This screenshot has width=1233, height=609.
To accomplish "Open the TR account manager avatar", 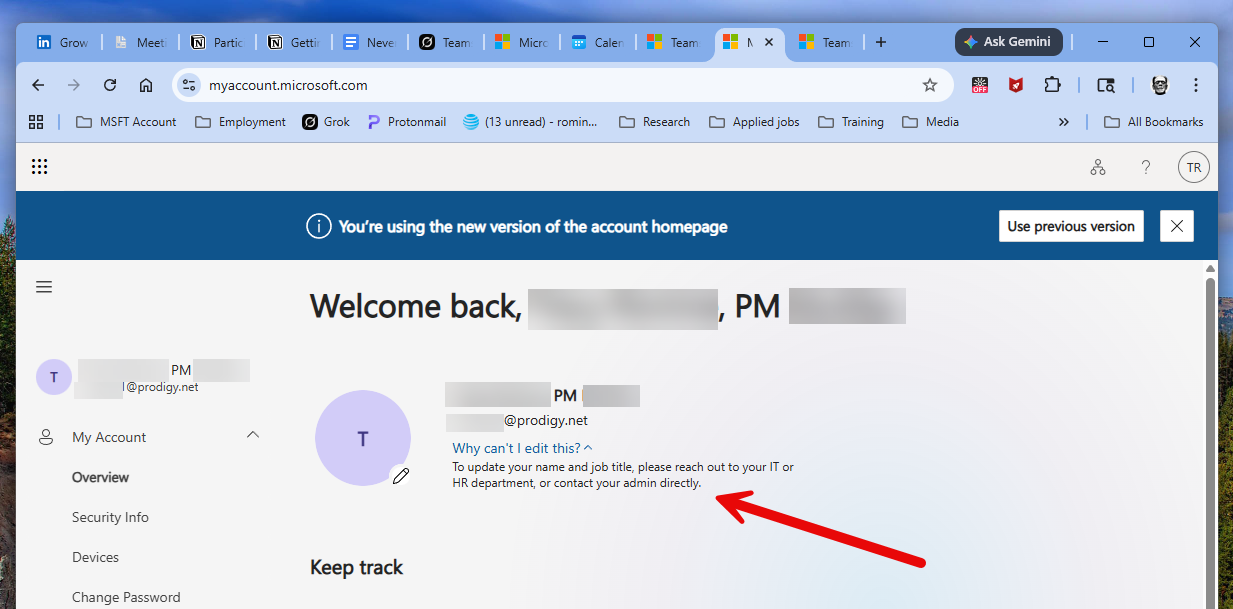I will pos(1194,168).
